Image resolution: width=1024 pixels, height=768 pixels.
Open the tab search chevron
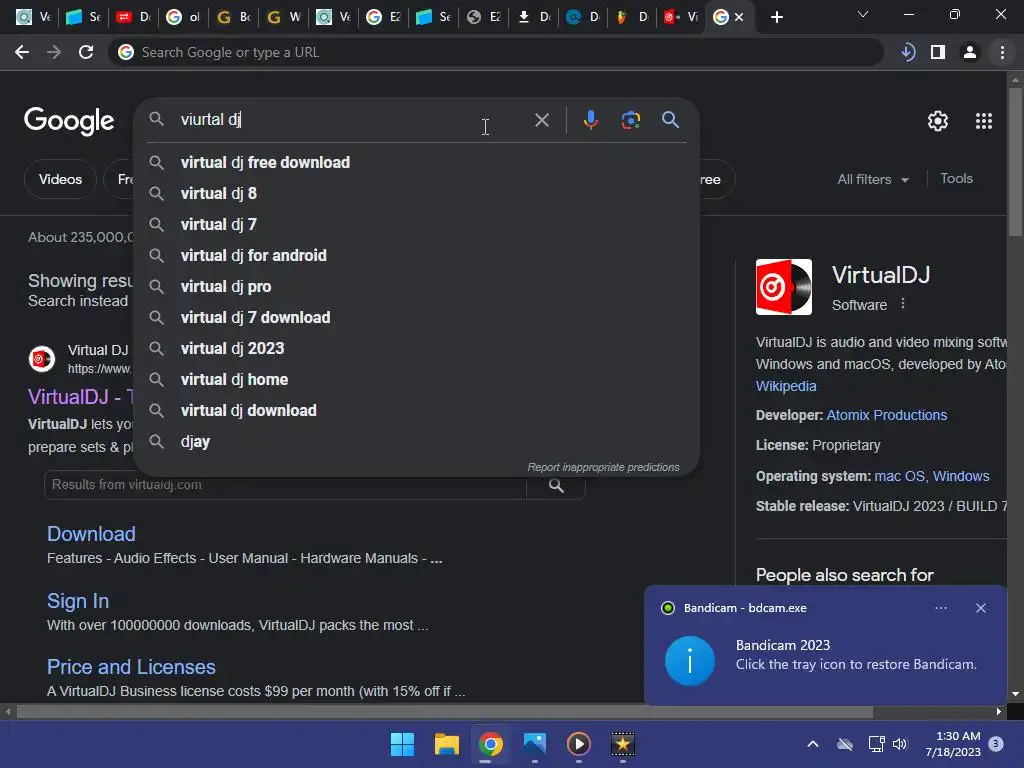point(863,14)
